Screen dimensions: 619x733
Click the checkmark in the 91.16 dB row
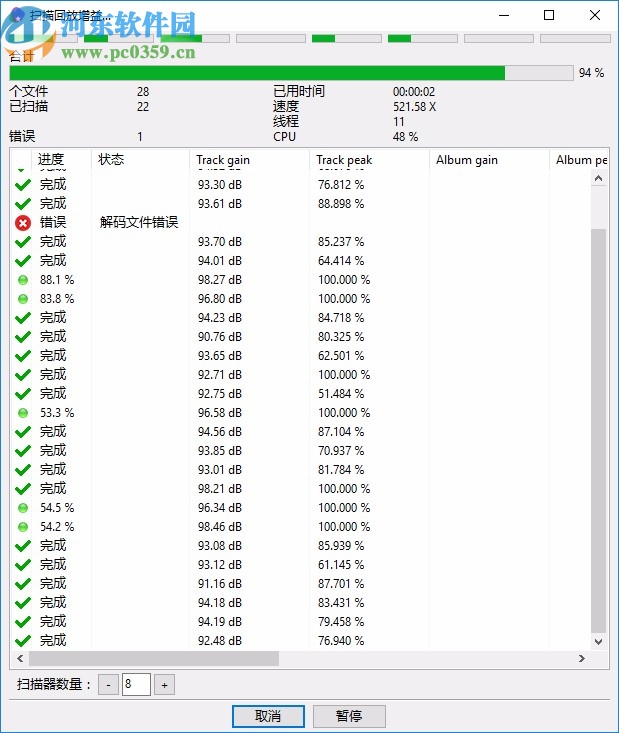click(x=22, y=584)
